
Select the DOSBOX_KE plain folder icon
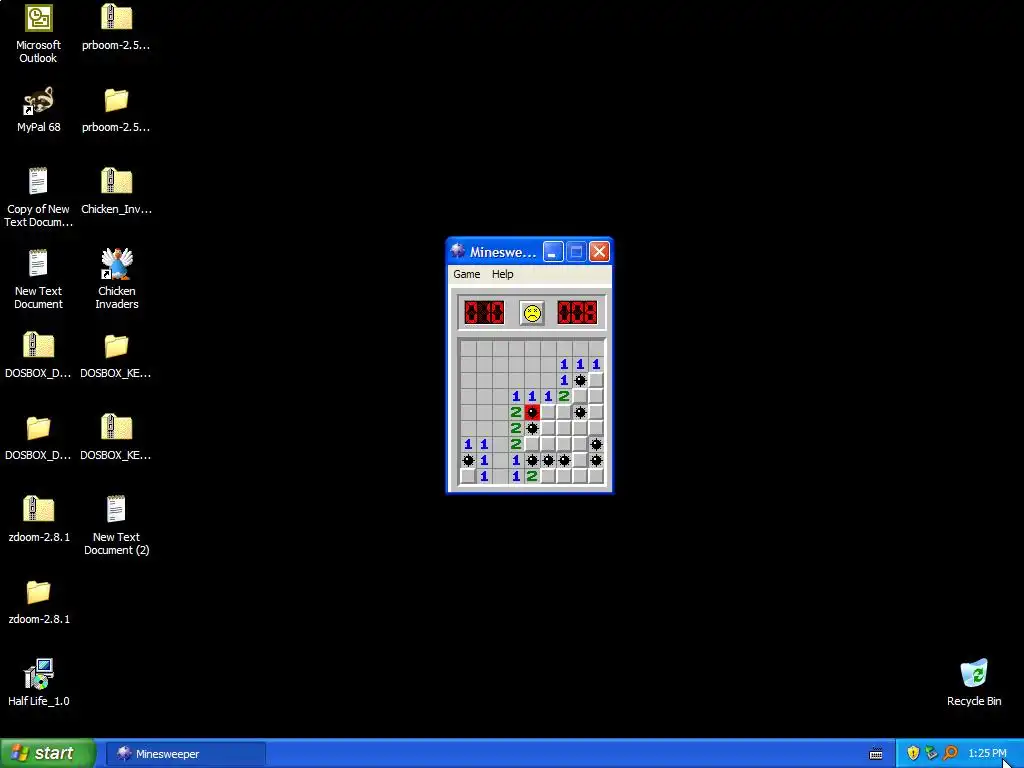pyautogui.click(x=116, y=346)
